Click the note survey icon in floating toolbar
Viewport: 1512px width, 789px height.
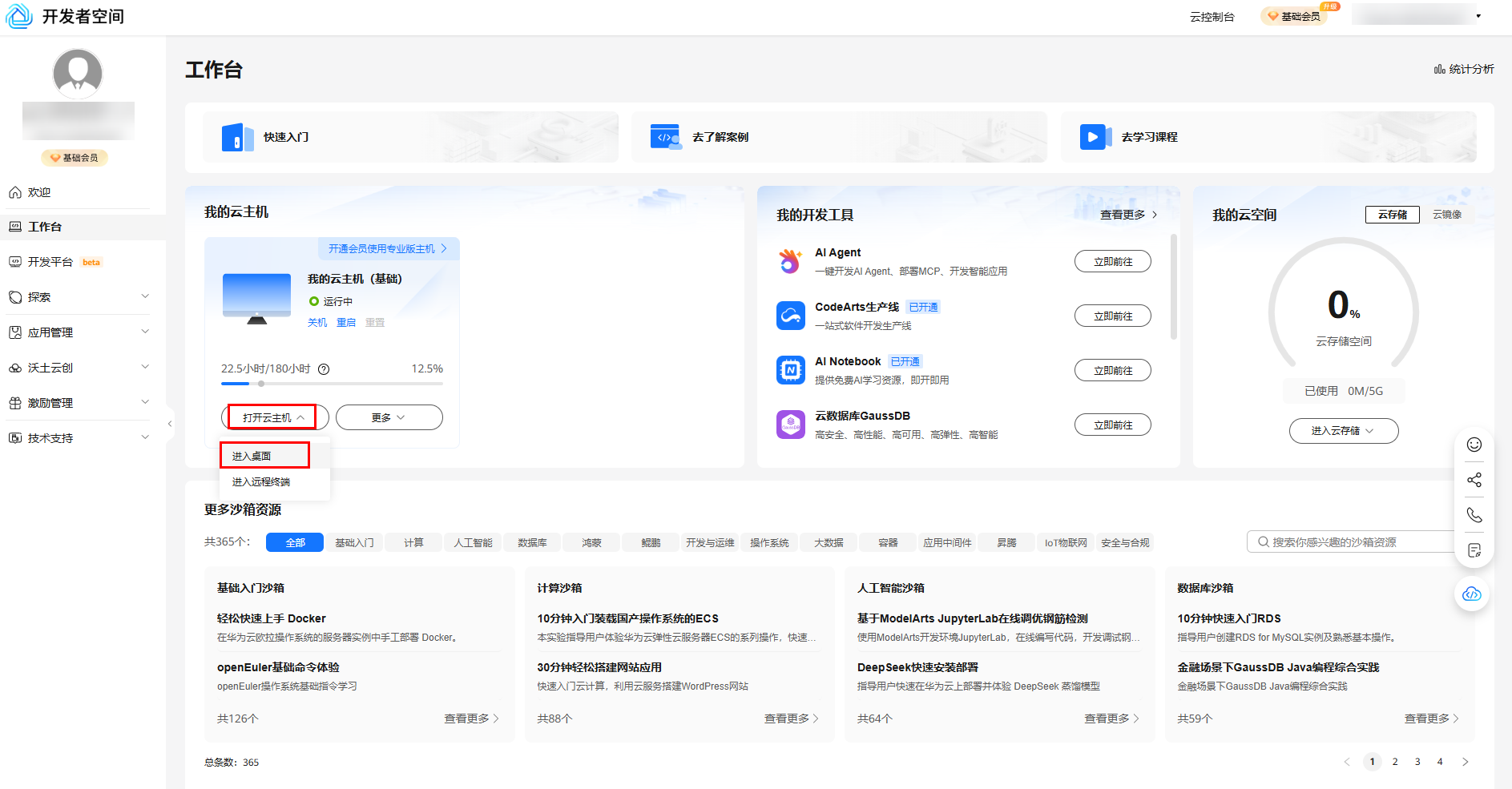coord(1474,550)
